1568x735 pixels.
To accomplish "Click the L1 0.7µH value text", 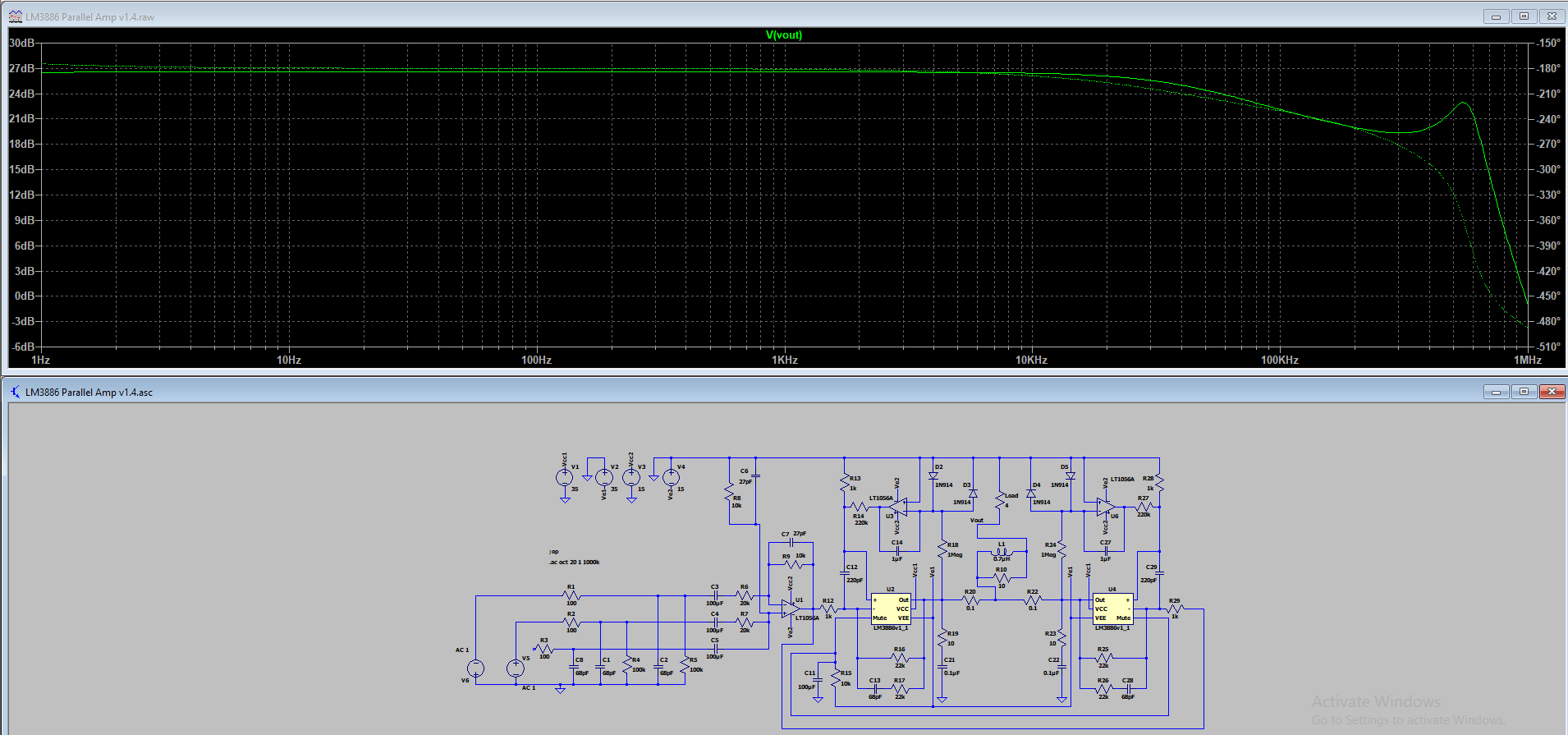I will tap(1002, 559).
